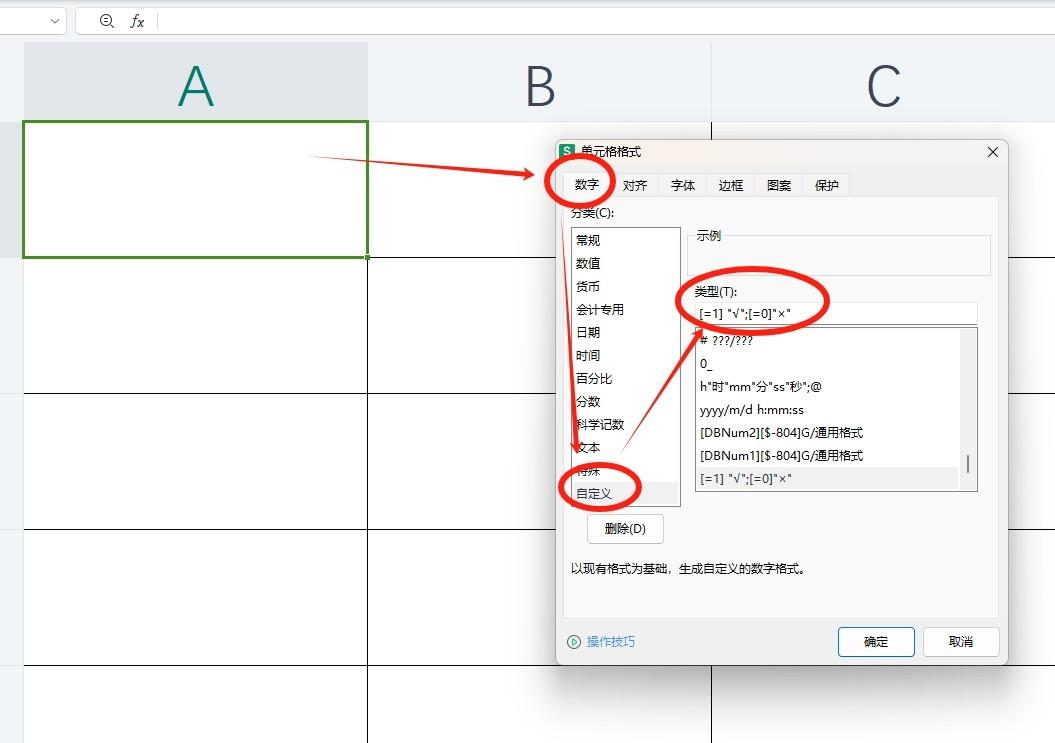The height and width of the screenshot is (743, 1055).
Task: Close the 单元格格式 dialog
Action: pos(992,152)
